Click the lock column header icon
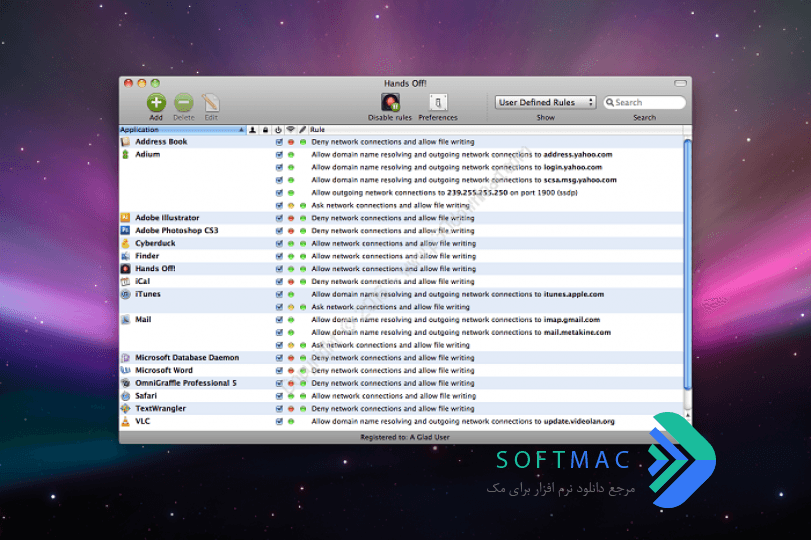The height and width of the screenshot is (540, 811). point(265,129)
